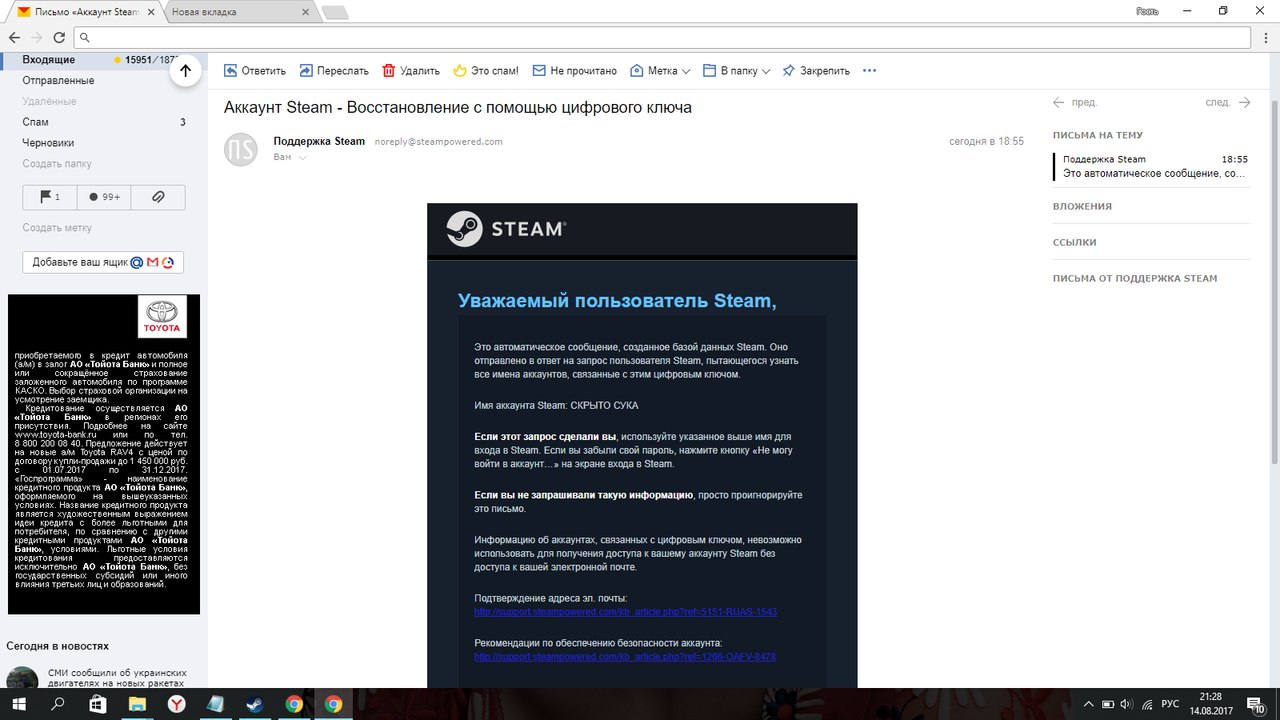Screen dimensions: 1280x720
Task: Mark the message as spam (Это спам!)
Action: 486,71
